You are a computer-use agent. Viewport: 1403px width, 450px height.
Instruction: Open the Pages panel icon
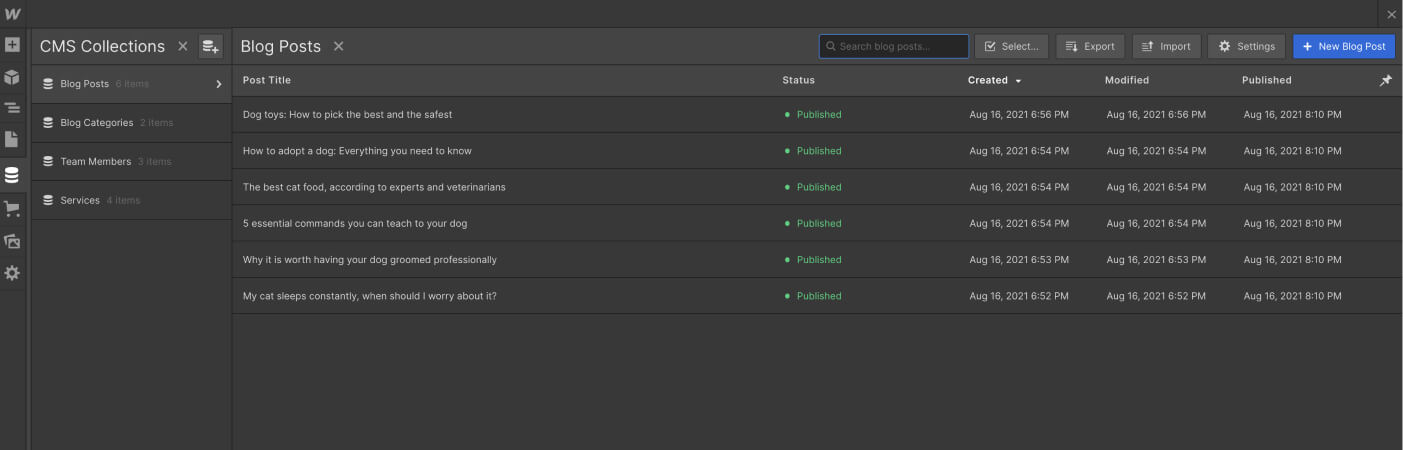tap(12, 139)
